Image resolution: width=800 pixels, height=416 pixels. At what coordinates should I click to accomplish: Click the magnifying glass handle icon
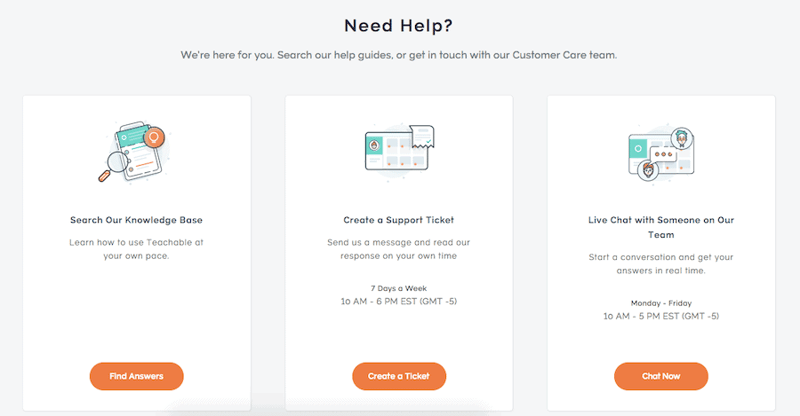[x=105, y=176]
